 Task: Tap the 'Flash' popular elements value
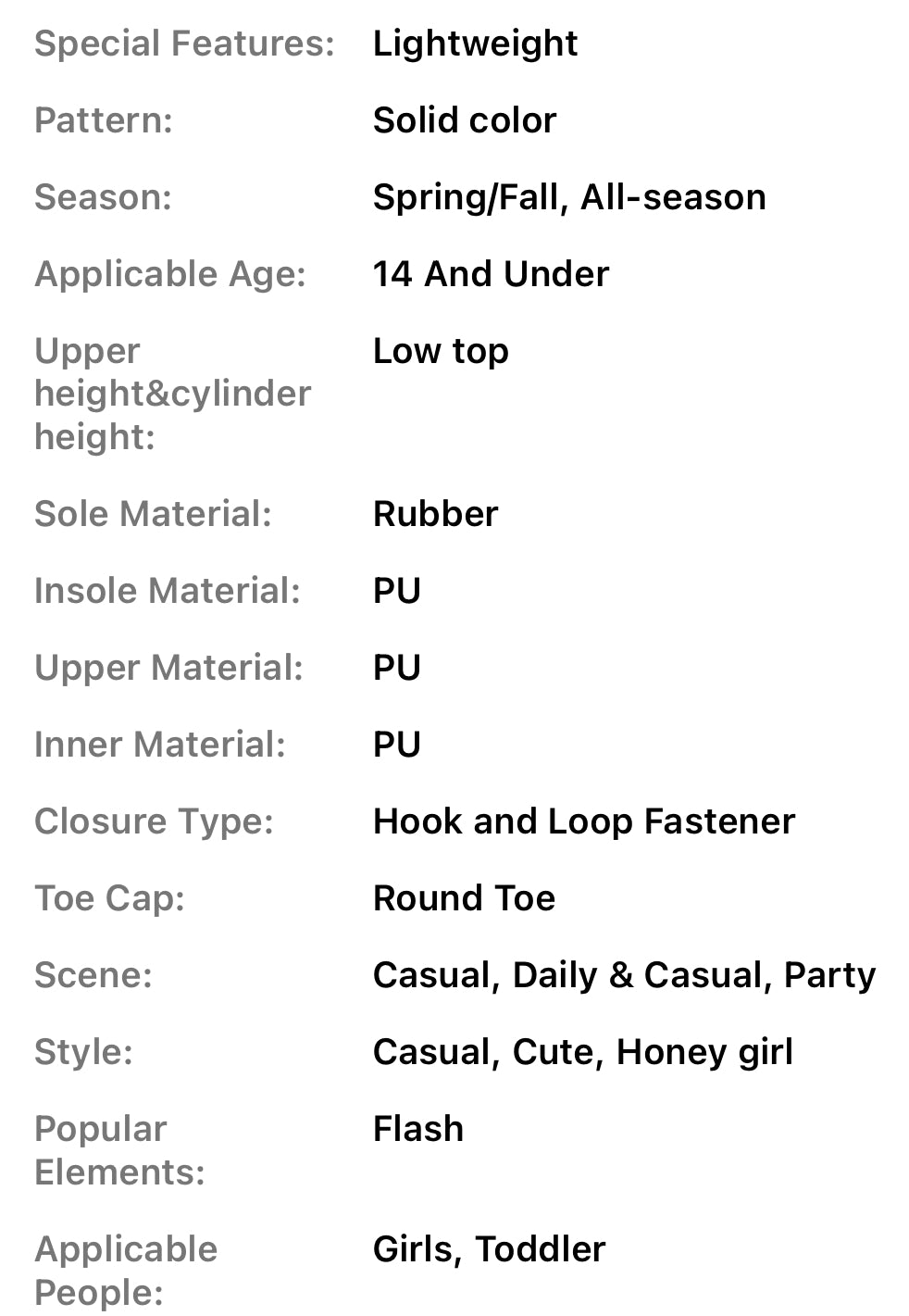[418, 1129]
